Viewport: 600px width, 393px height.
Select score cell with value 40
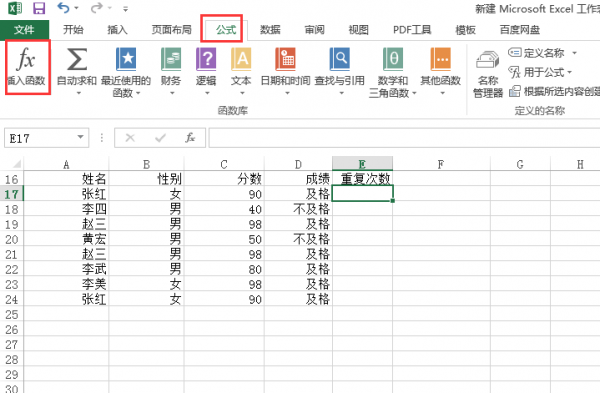tap(224, 209)
